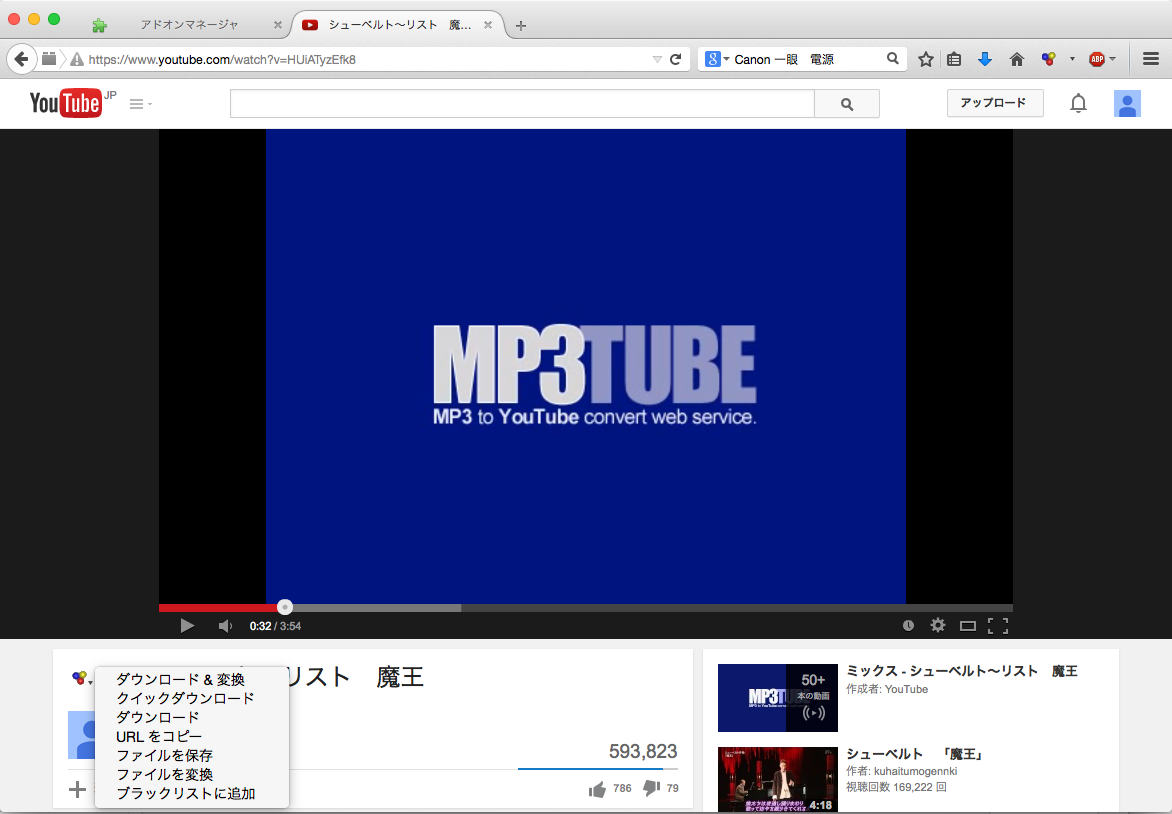Click the tab groups icon beside address bar
Image resolution: width=1172 pixels, height=814 pixels.
[49, 58]
